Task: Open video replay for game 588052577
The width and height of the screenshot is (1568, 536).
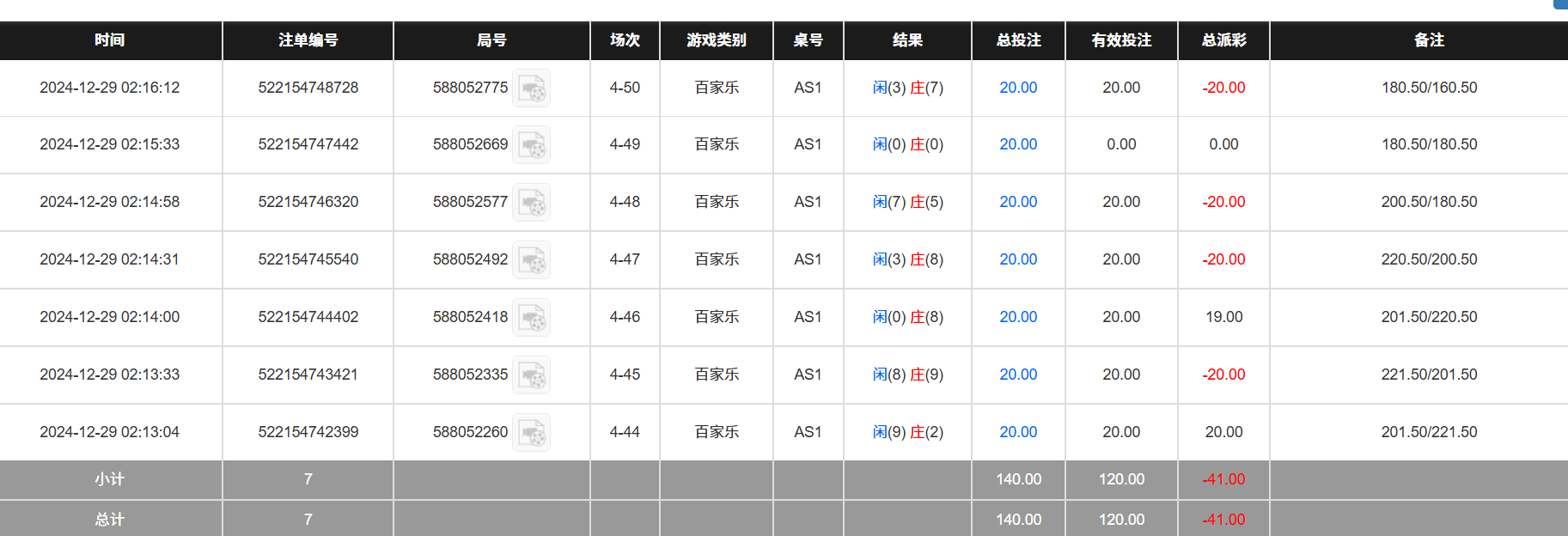Action: (x=531, y=202)
